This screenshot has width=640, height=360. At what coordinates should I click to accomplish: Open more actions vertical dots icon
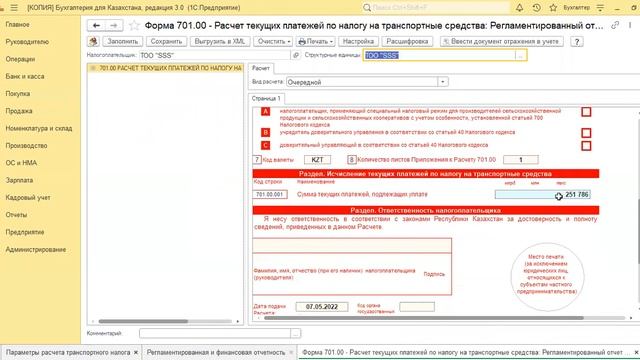(631, 25)
